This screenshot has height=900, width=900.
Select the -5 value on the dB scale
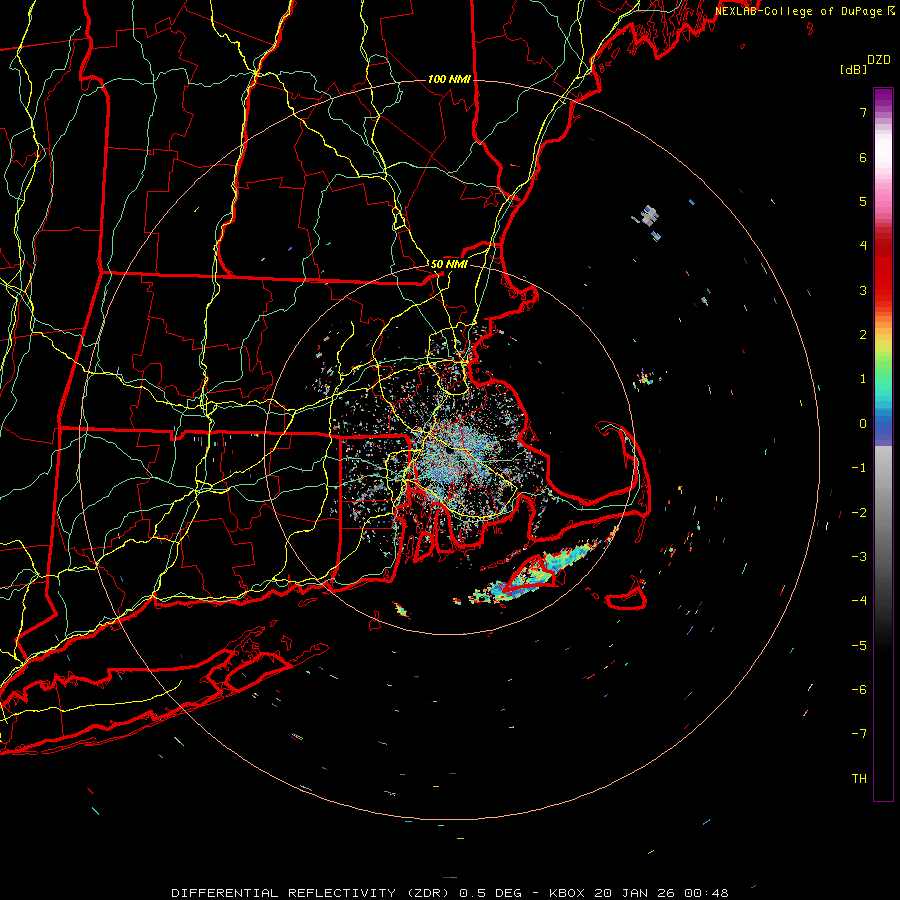pyautogui.click(x=859, y=645)
